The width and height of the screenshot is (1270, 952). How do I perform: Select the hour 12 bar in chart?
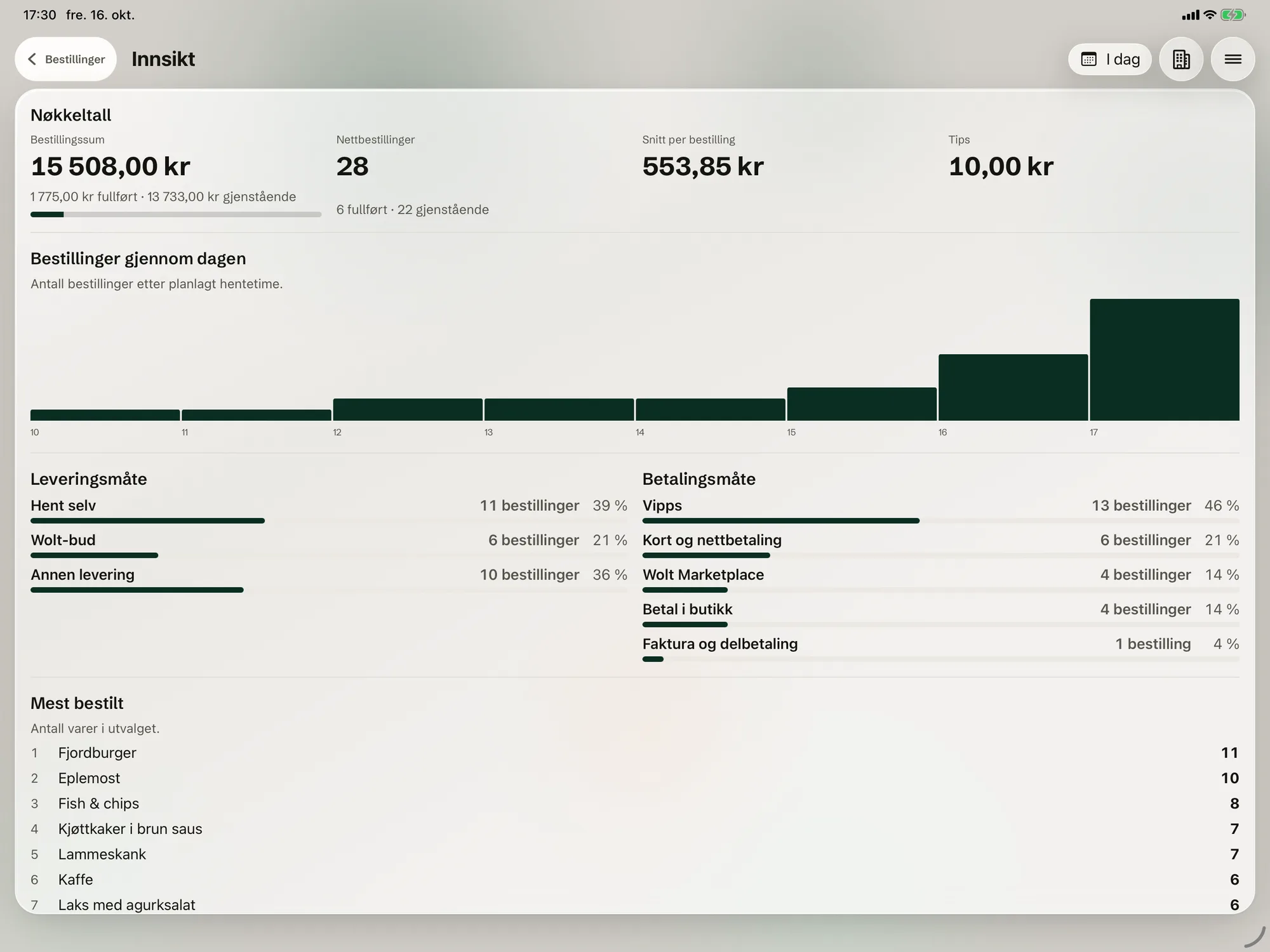point(408,409)
